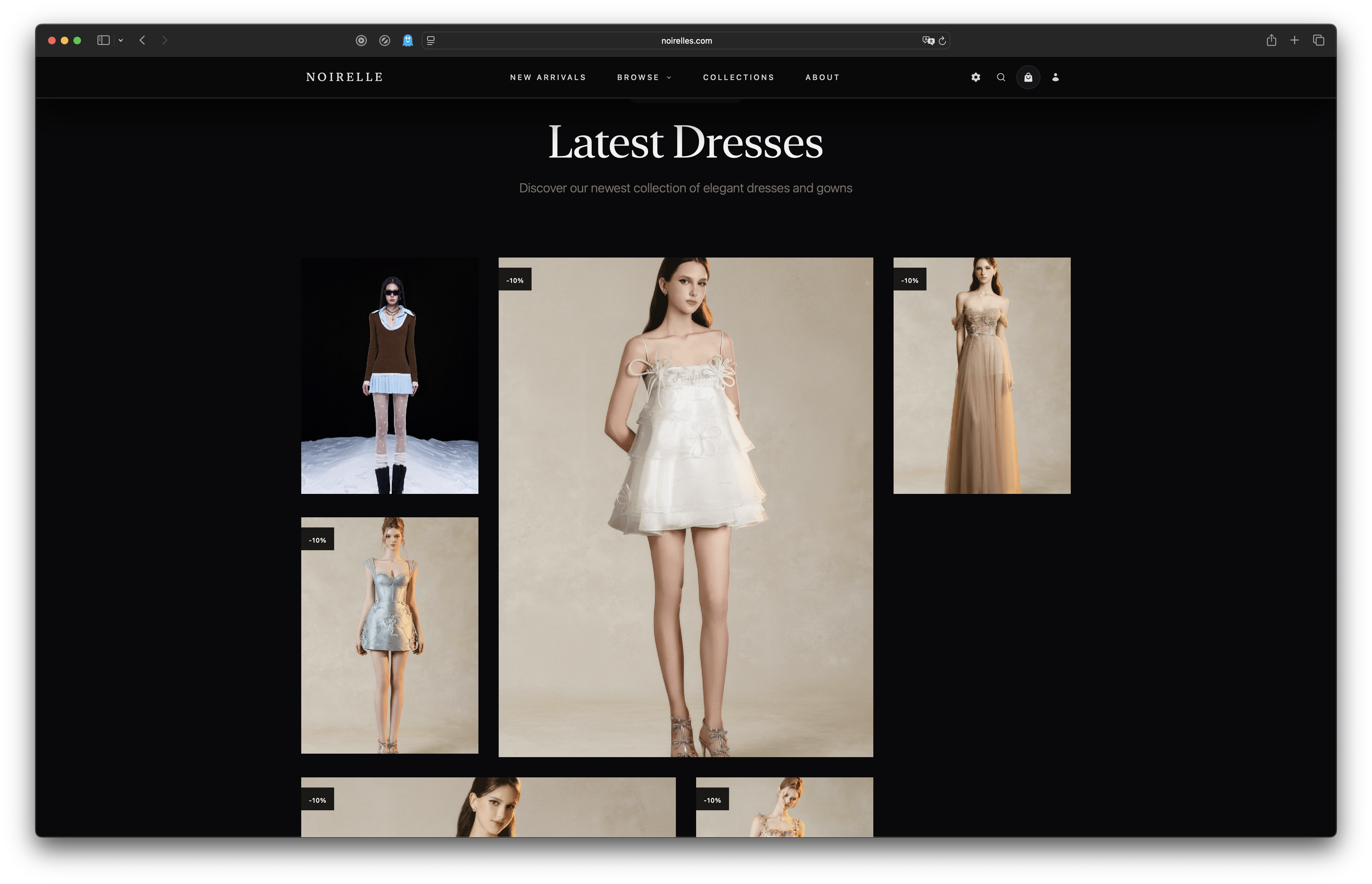
Task: Open the sidebar options chevron
Action: click(x=121, y=40)
